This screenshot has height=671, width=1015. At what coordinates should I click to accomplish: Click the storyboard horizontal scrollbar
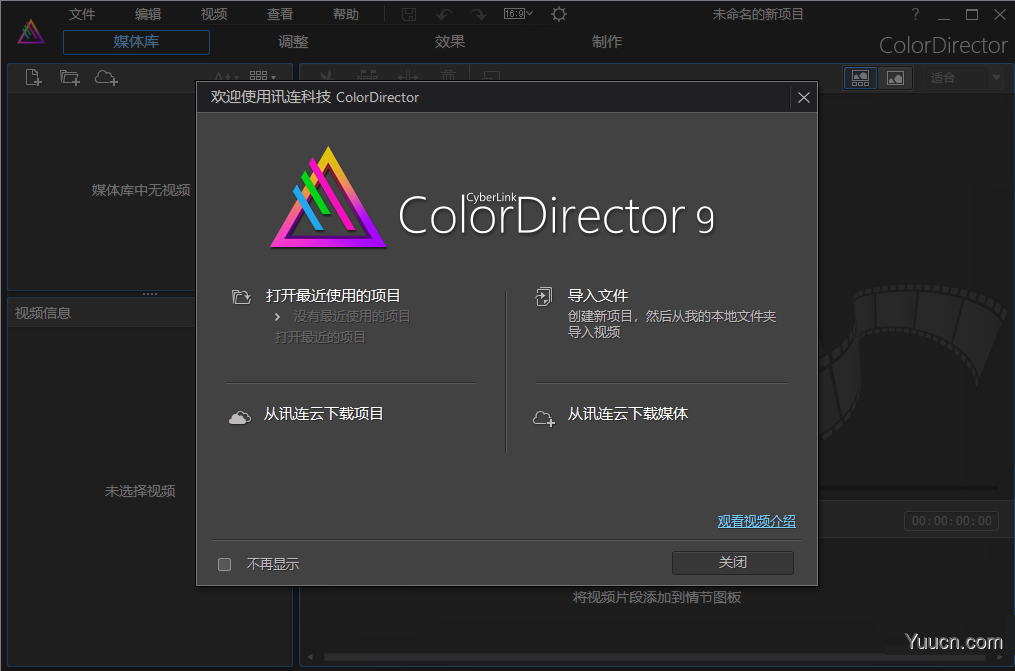[655, 657]
